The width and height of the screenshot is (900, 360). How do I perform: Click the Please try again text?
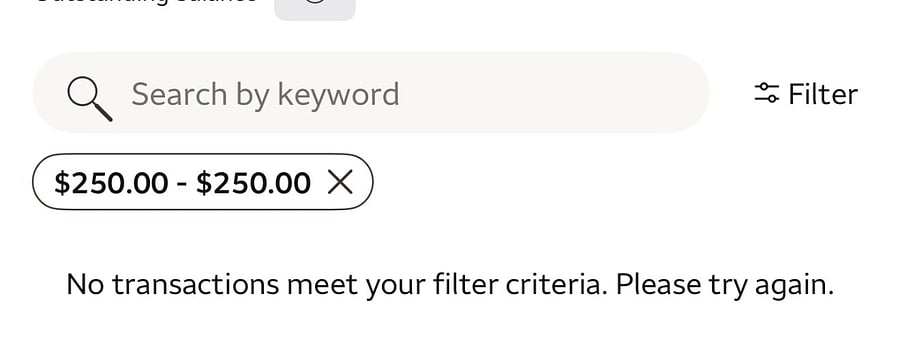pyautogui.click(x=725, y=285)
